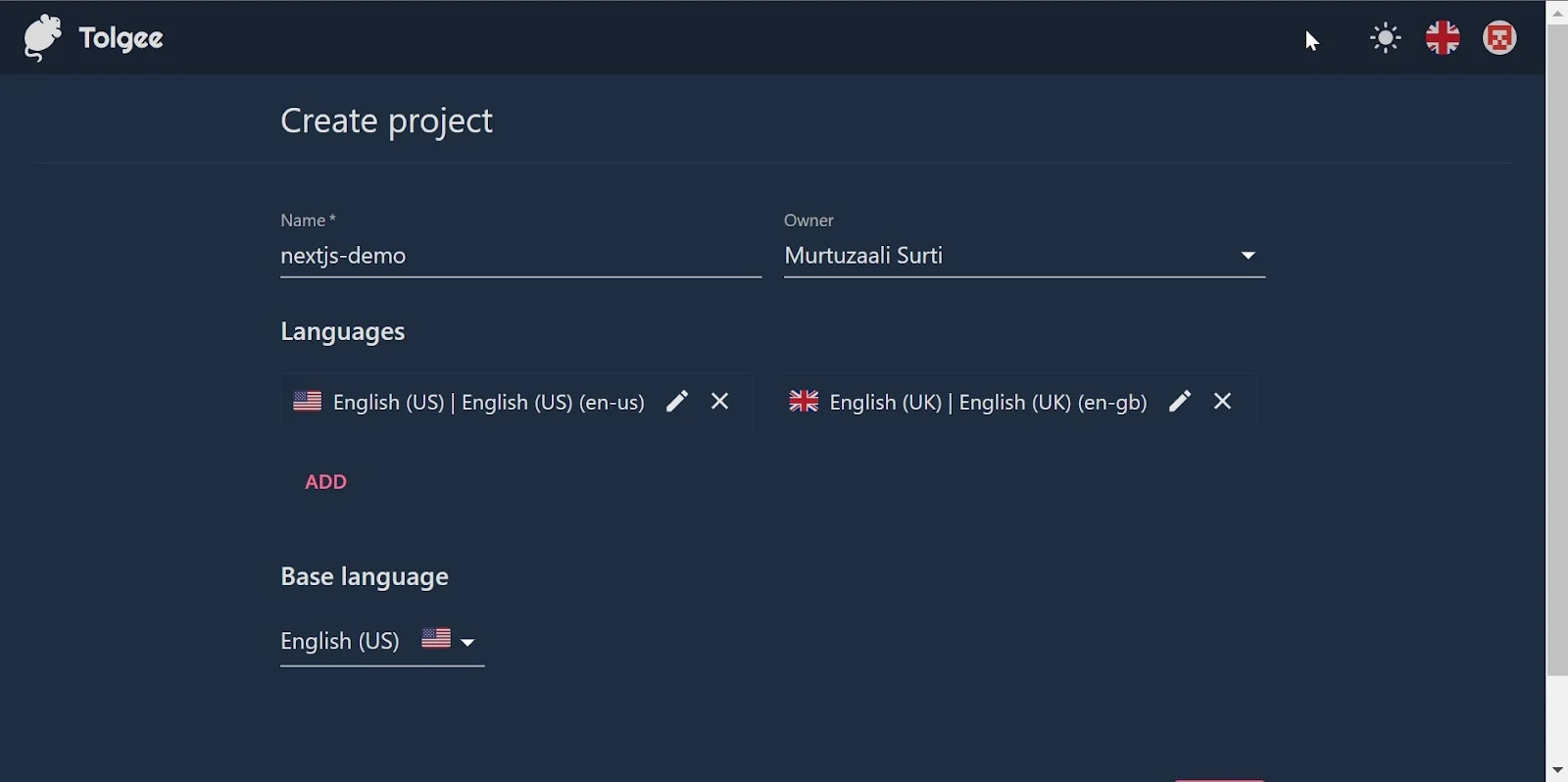
Task: Open the interface language flag switcher in the header
Action: [x=1443, y=39]
